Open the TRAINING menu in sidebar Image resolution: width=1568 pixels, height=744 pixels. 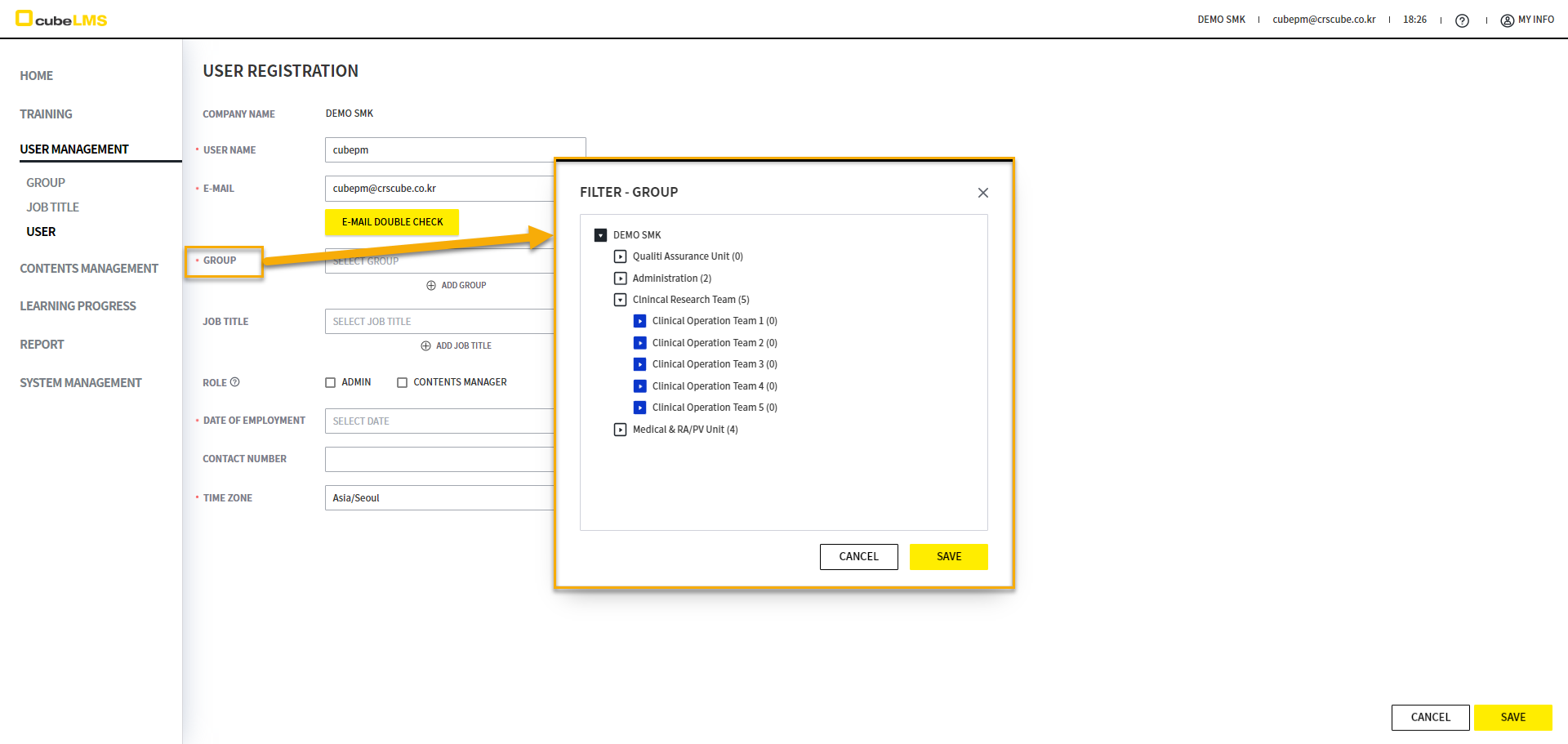click(x=46, y=114)
